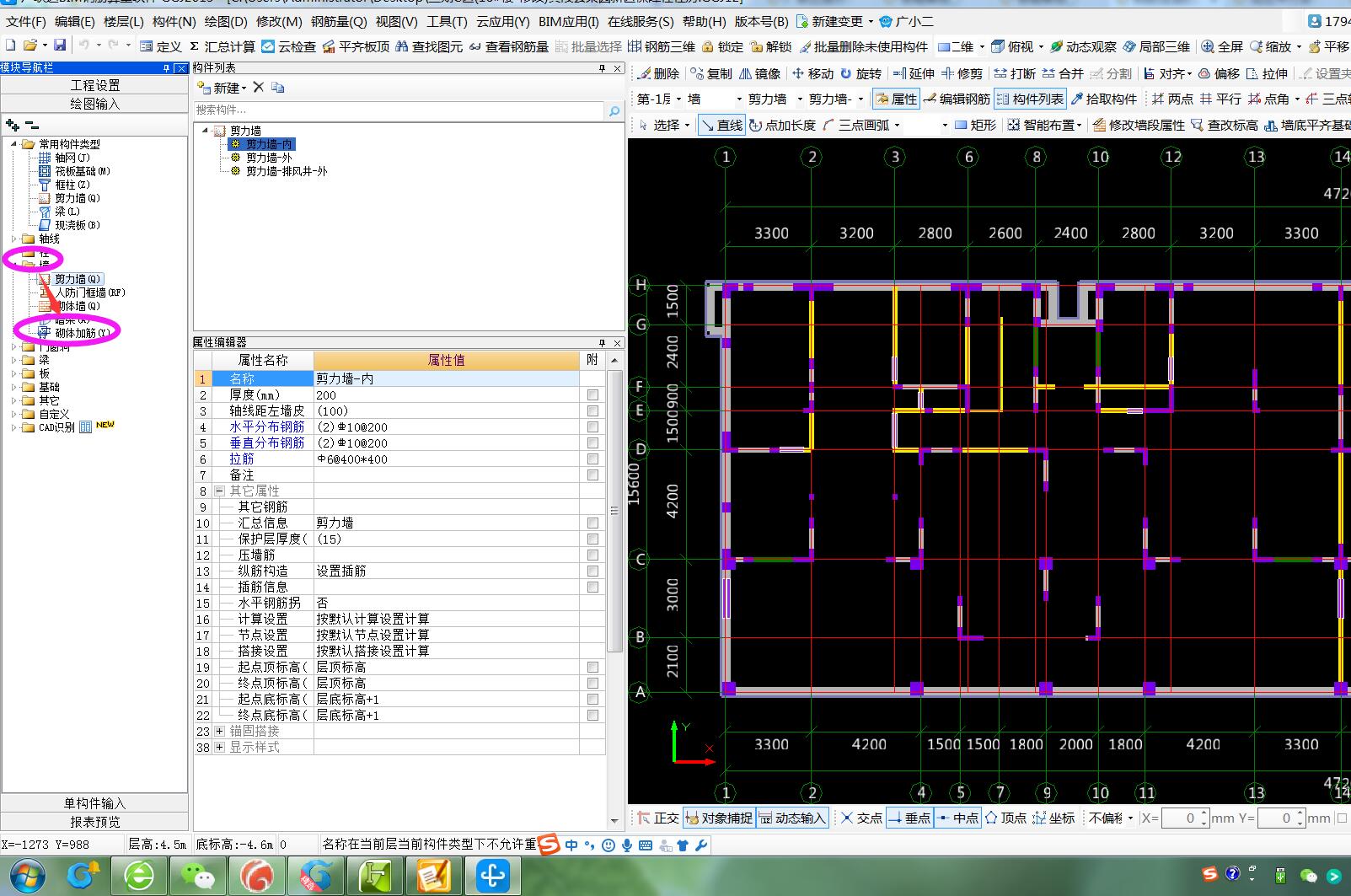The height and width of the screenshot is (896, 1351).
Task: Open the BIM应用(I) menu
Action: click(569, 21)
